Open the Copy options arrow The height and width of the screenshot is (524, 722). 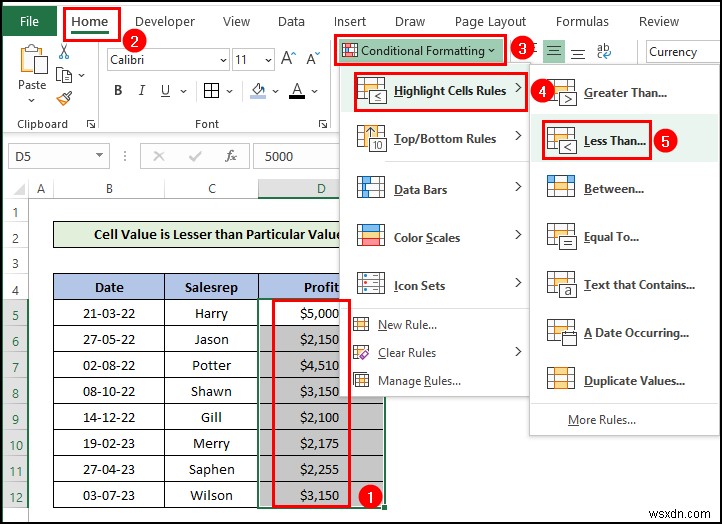coord(82,75)
